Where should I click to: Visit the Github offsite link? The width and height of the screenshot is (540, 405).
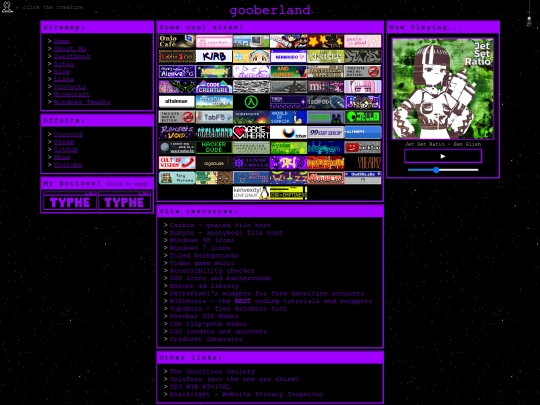(x=66, y=149)
